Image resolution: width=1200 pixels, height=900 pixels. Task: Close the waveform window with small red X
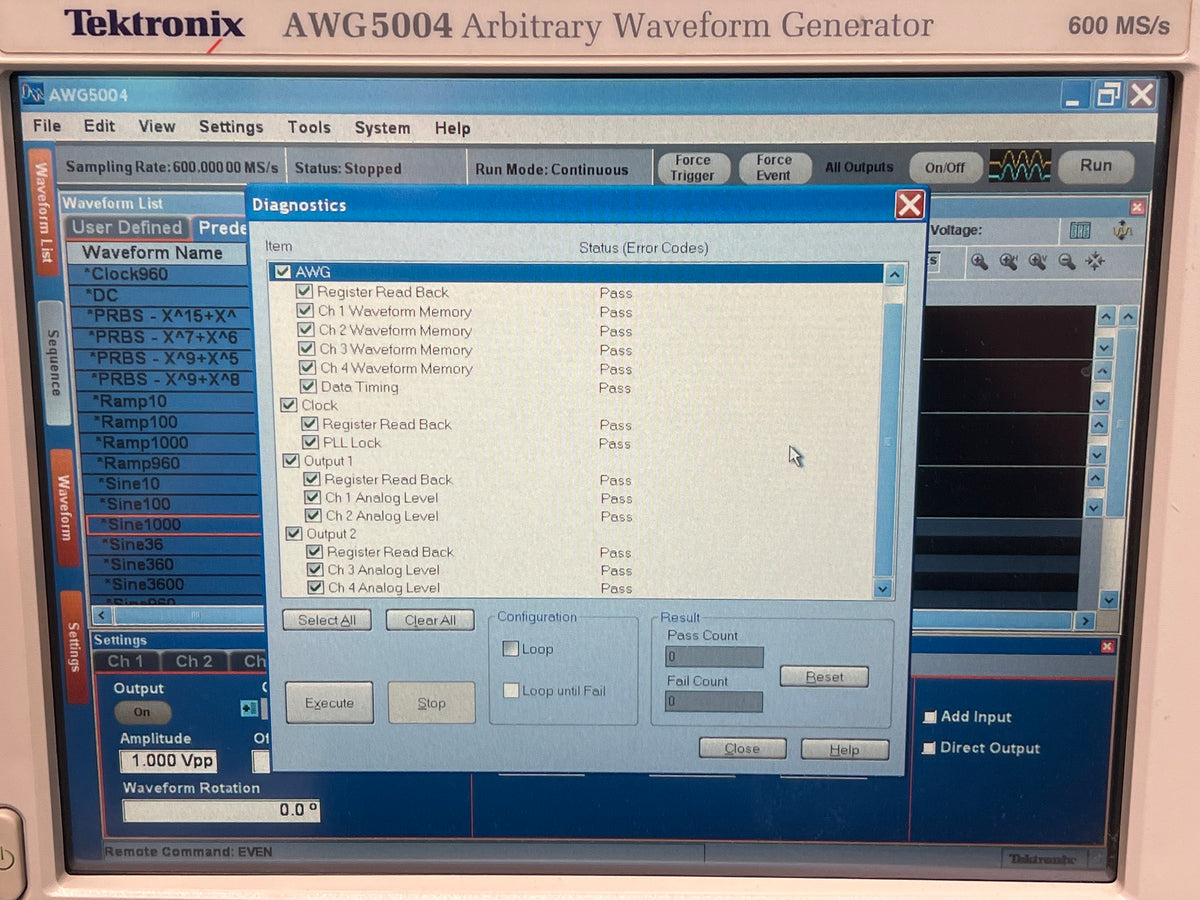pyautogui.click(x=1137, y=207)
